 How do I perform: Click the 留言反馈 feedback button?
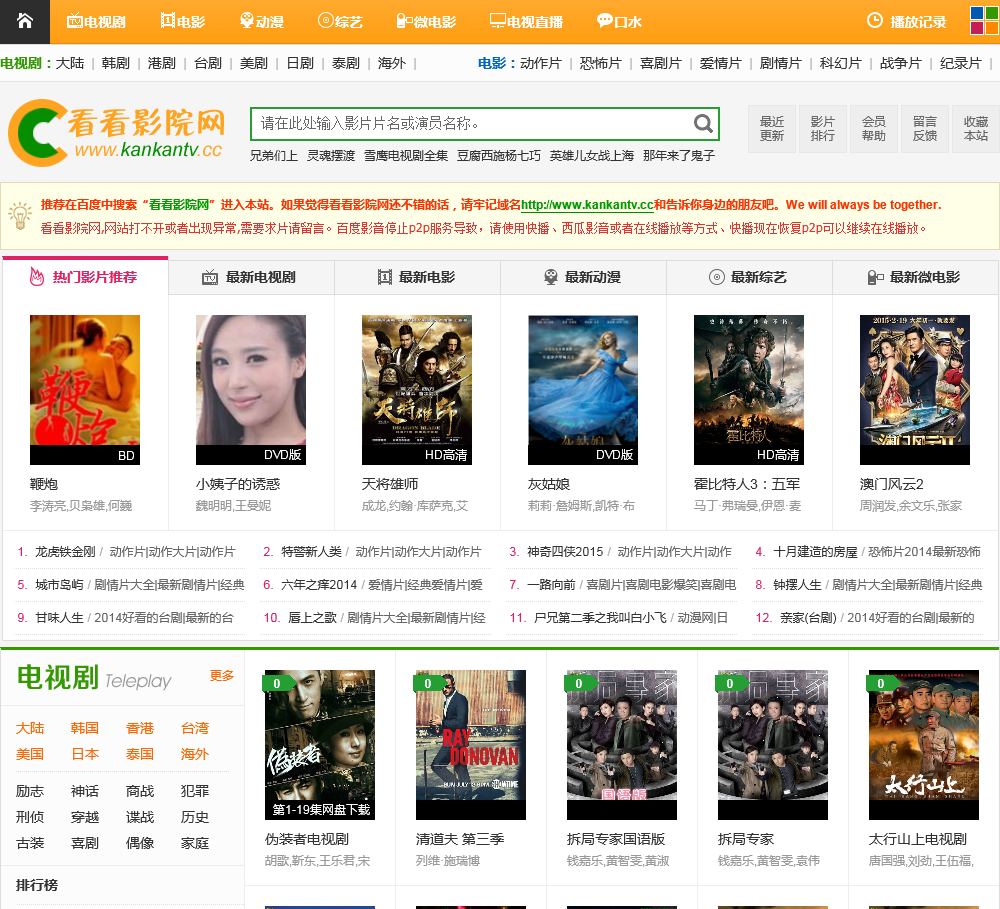pyautogui.click(x=925, y=129)
